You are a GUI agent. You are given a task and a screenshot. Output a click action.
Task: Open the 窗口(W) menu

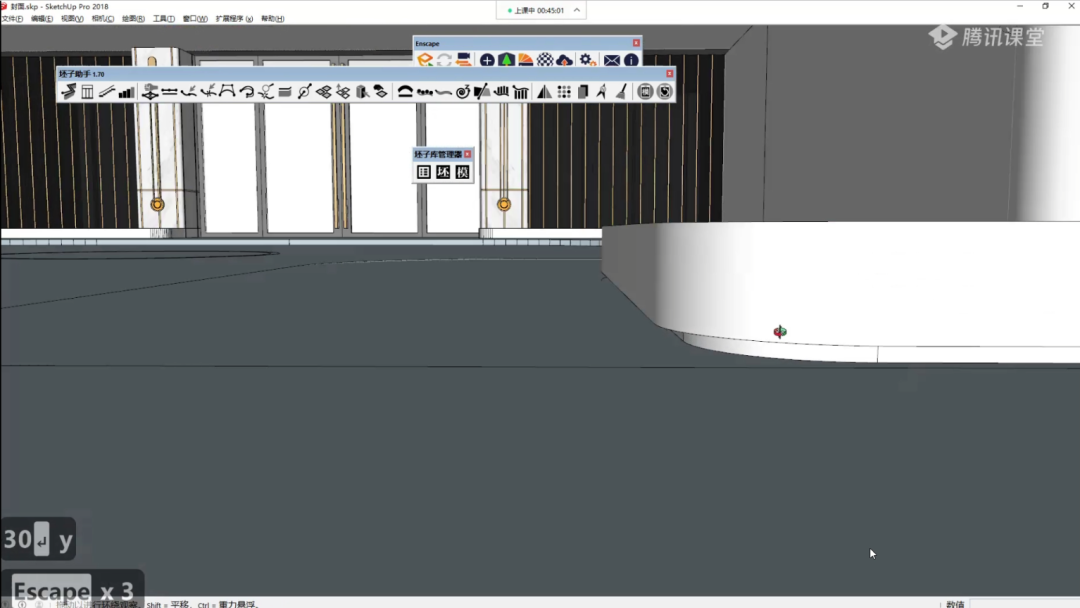(x=195, y=19)
